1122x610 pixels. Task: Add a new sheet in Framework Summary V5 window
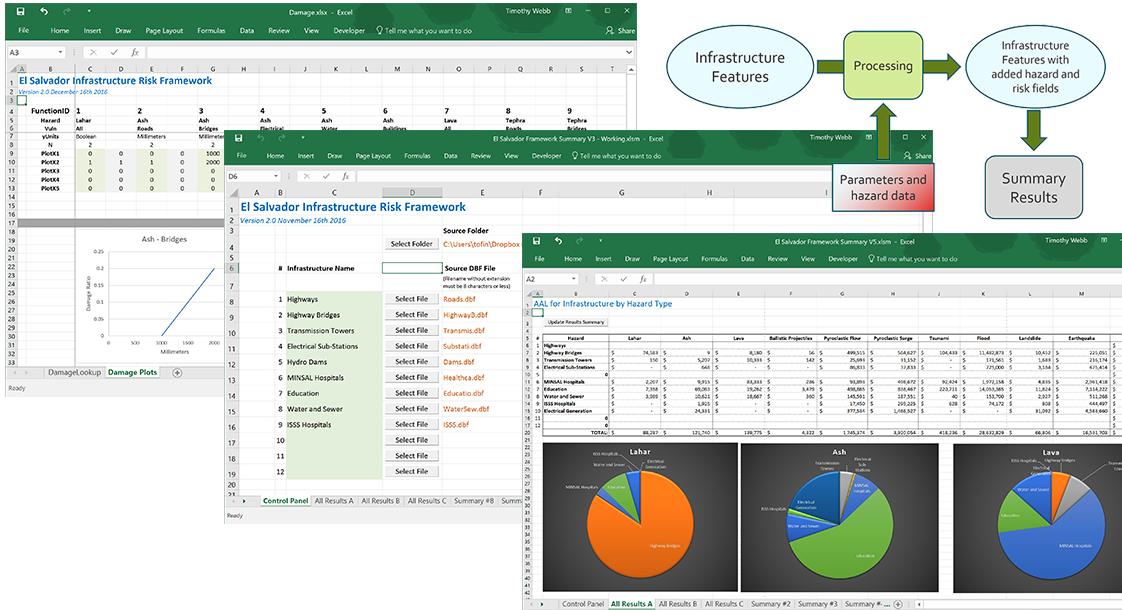coord(898,604)
